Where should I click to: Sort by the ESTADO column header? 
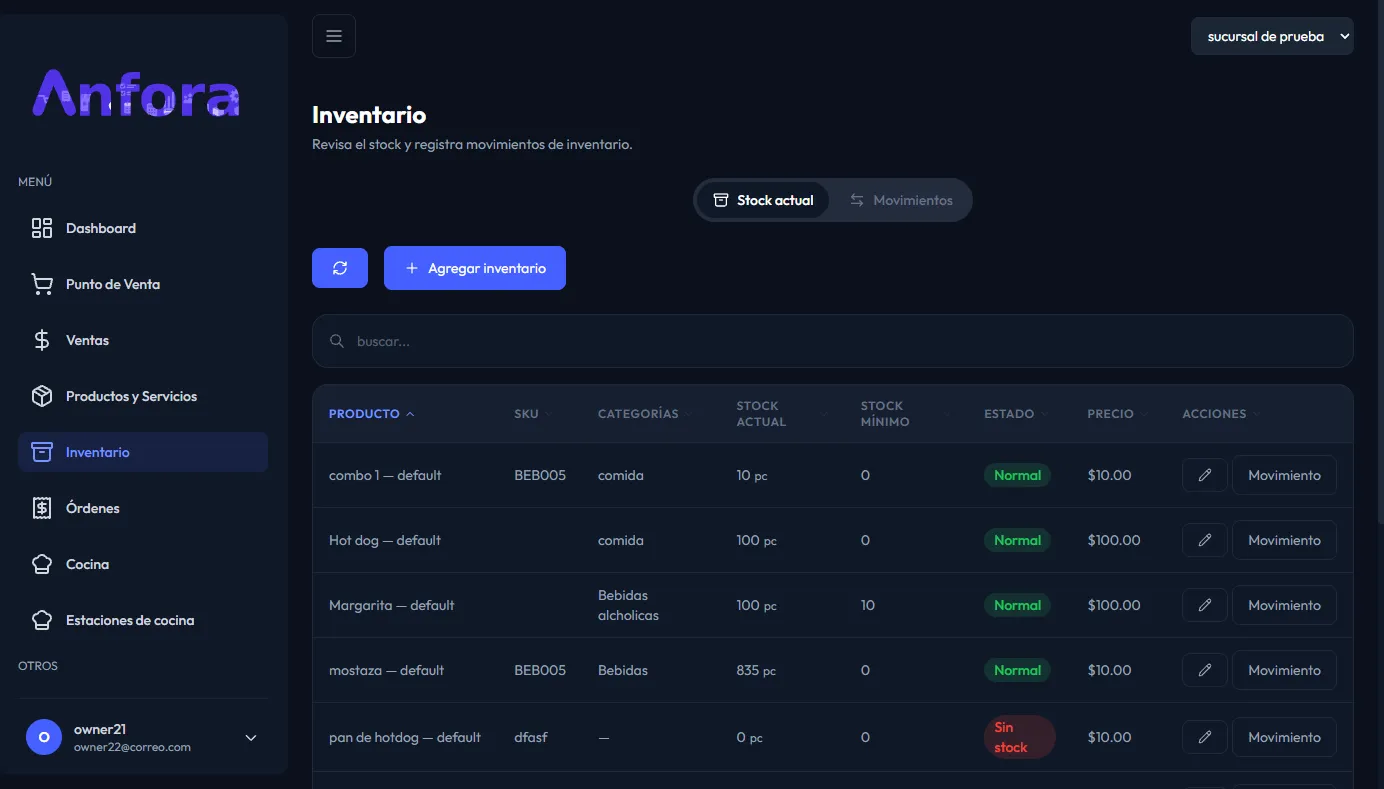pos(1016,414)
